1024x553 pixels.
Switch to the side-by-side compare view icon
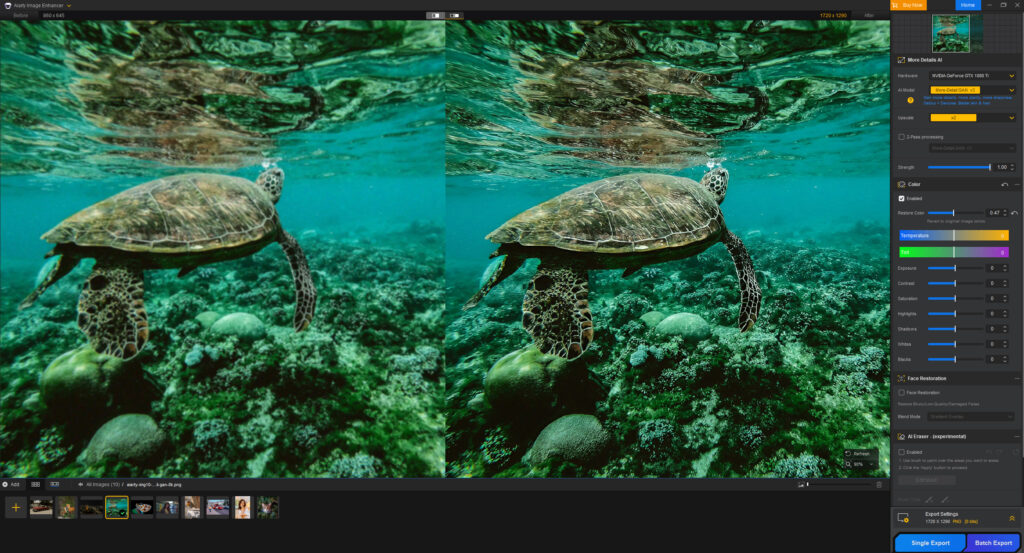tap(454, 15)
